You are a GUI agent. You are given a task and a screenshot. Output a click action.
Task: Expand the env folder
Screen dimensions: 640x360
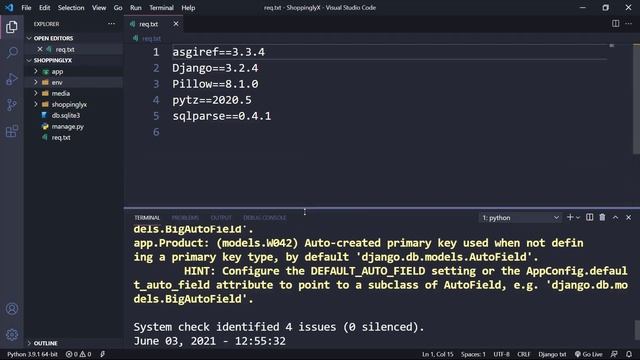tap(36, 82)
